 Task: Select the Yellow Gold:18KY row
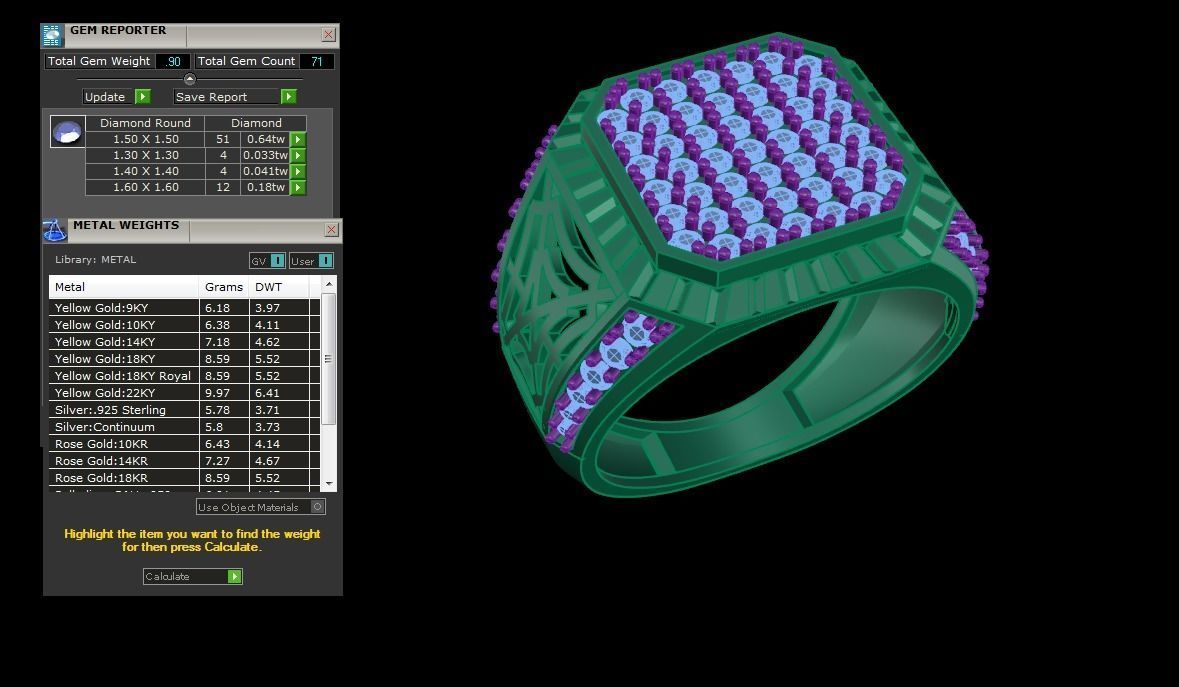click(184, 359)
